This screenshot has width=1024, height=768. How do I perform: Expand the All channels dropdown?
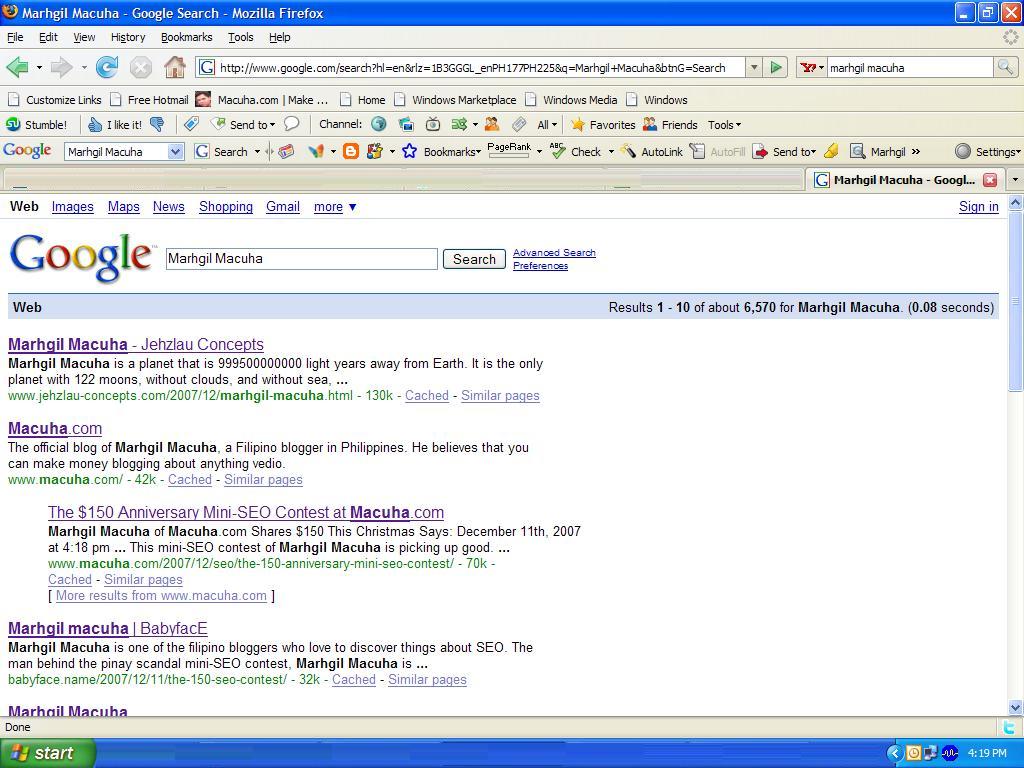(x=547, y=125)
